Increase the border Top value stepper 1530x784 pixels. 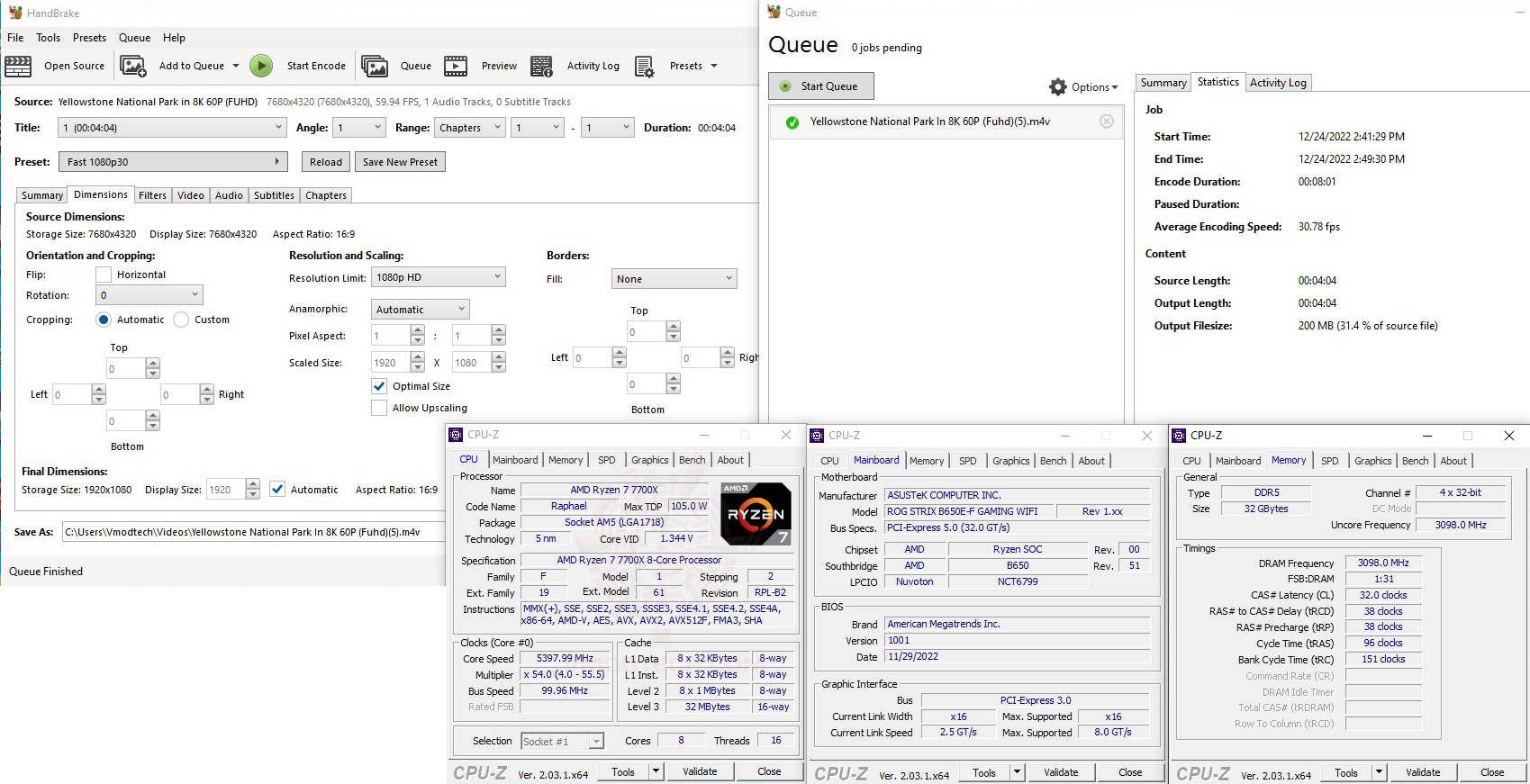[x=674, y=327]
